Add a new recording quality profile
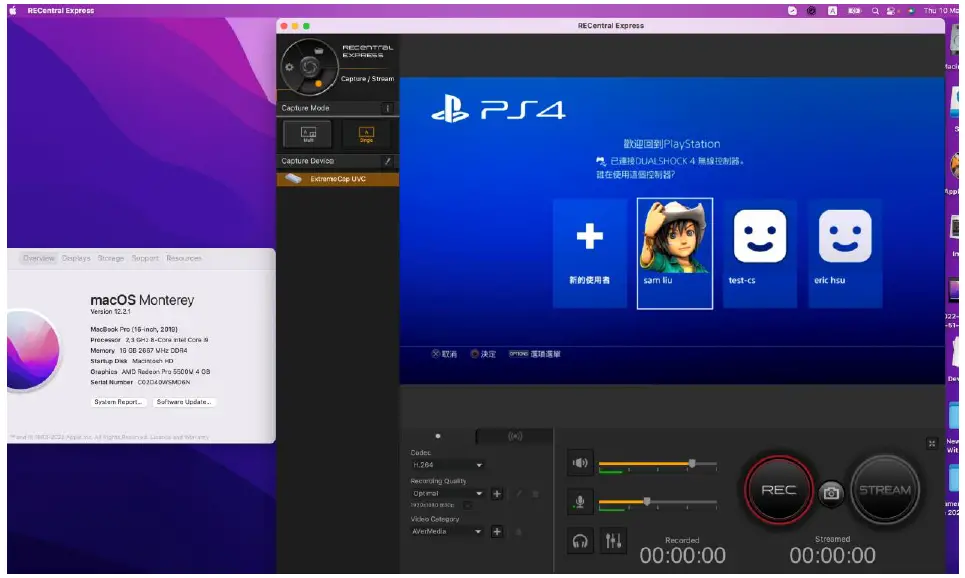Viewport: 965px width, 578px height. (x=497, y=494)
